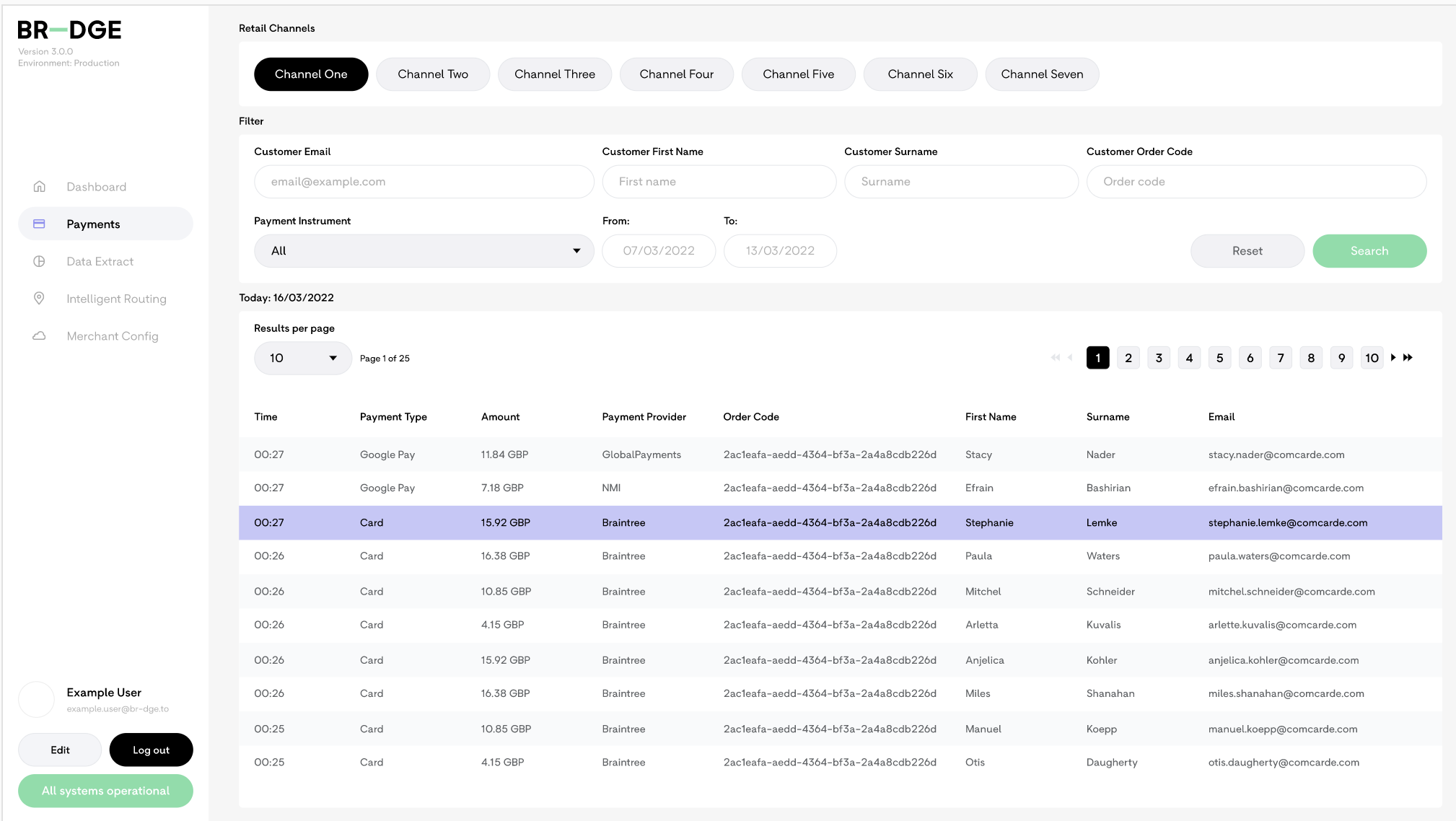This screenshot has height=821, width=1456.
Task: Deselect the highlighted Channel One
Action: tap(311, 74)
